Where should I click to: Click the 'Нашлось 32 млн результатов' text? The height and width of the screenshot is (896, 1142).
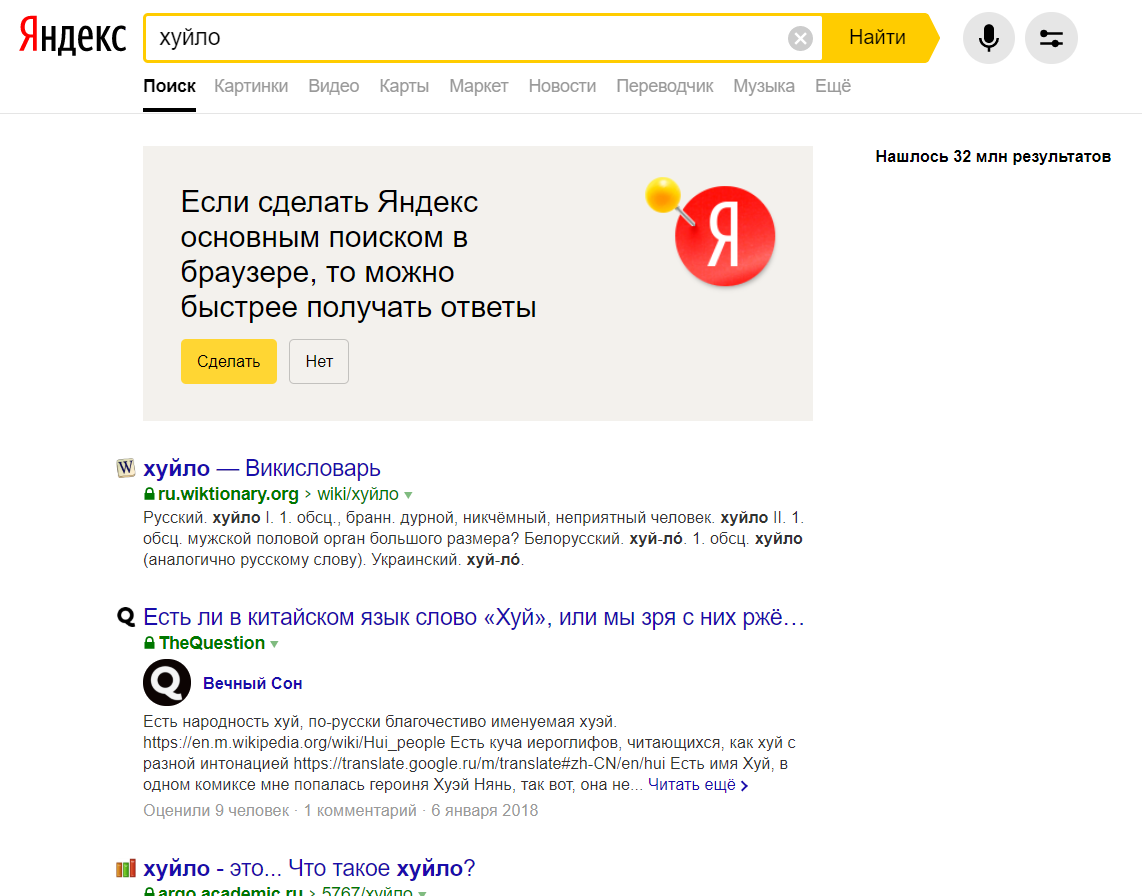tap(993, 157)
